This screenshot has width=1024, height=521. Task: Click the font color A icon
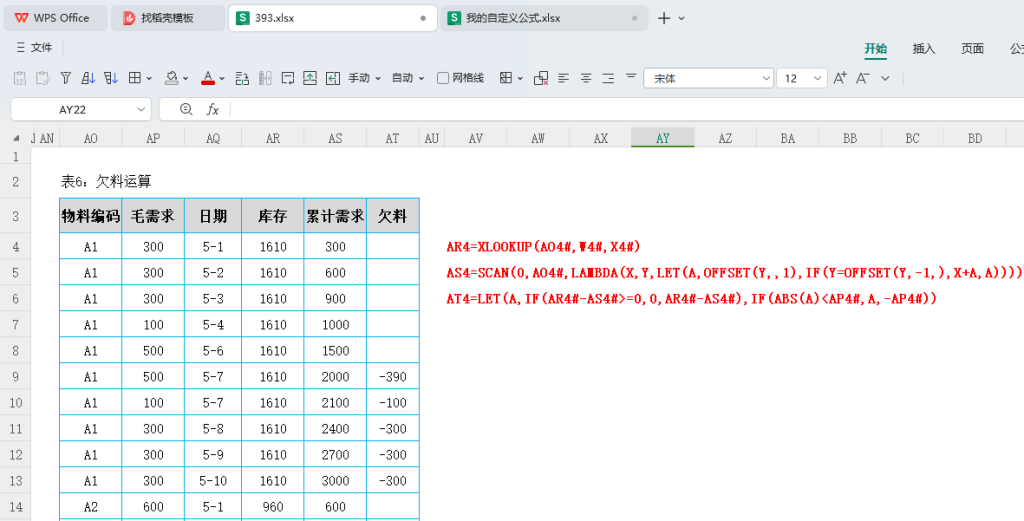point(208,78)
